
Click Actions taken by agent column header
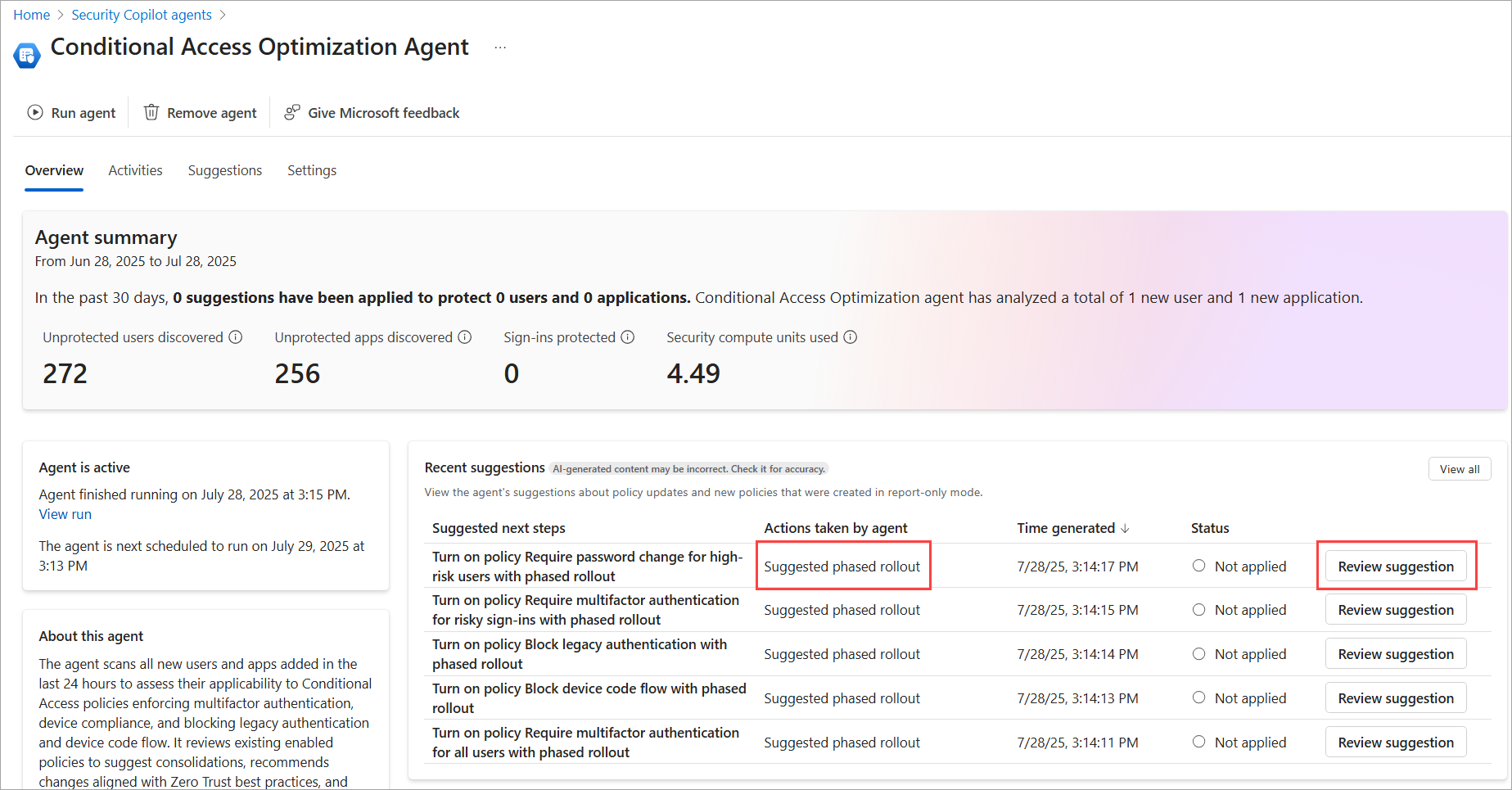[x=836, y=528]
